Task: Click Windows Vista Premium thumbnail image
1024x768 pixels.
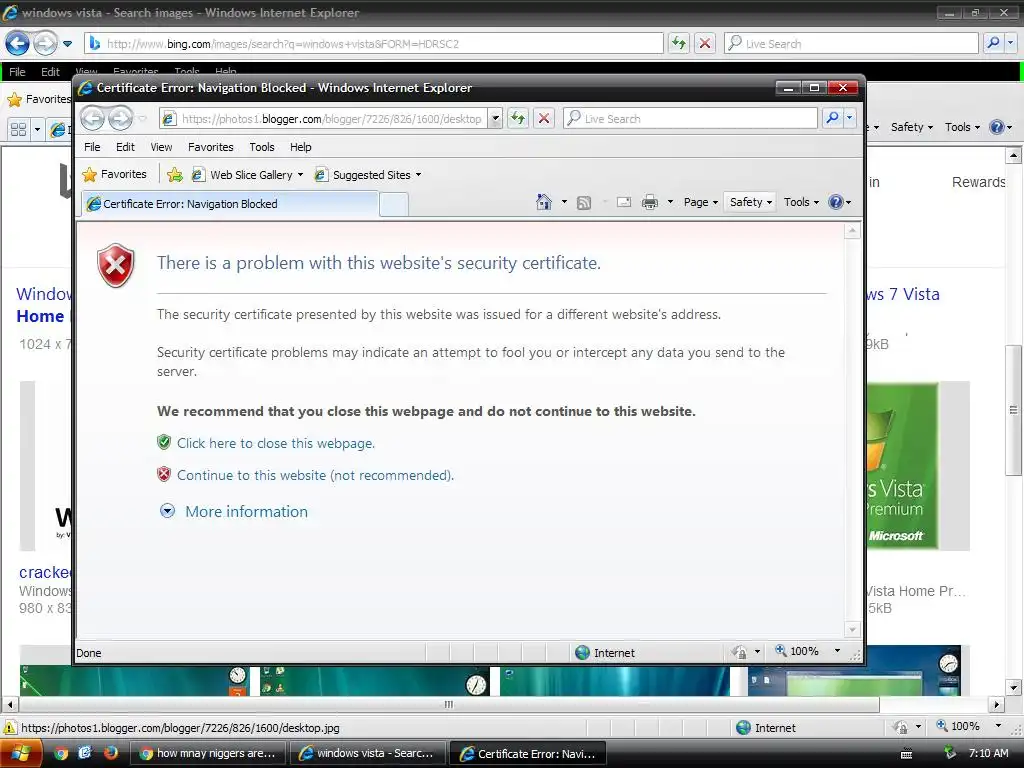Action: click(x=902, y=465)
